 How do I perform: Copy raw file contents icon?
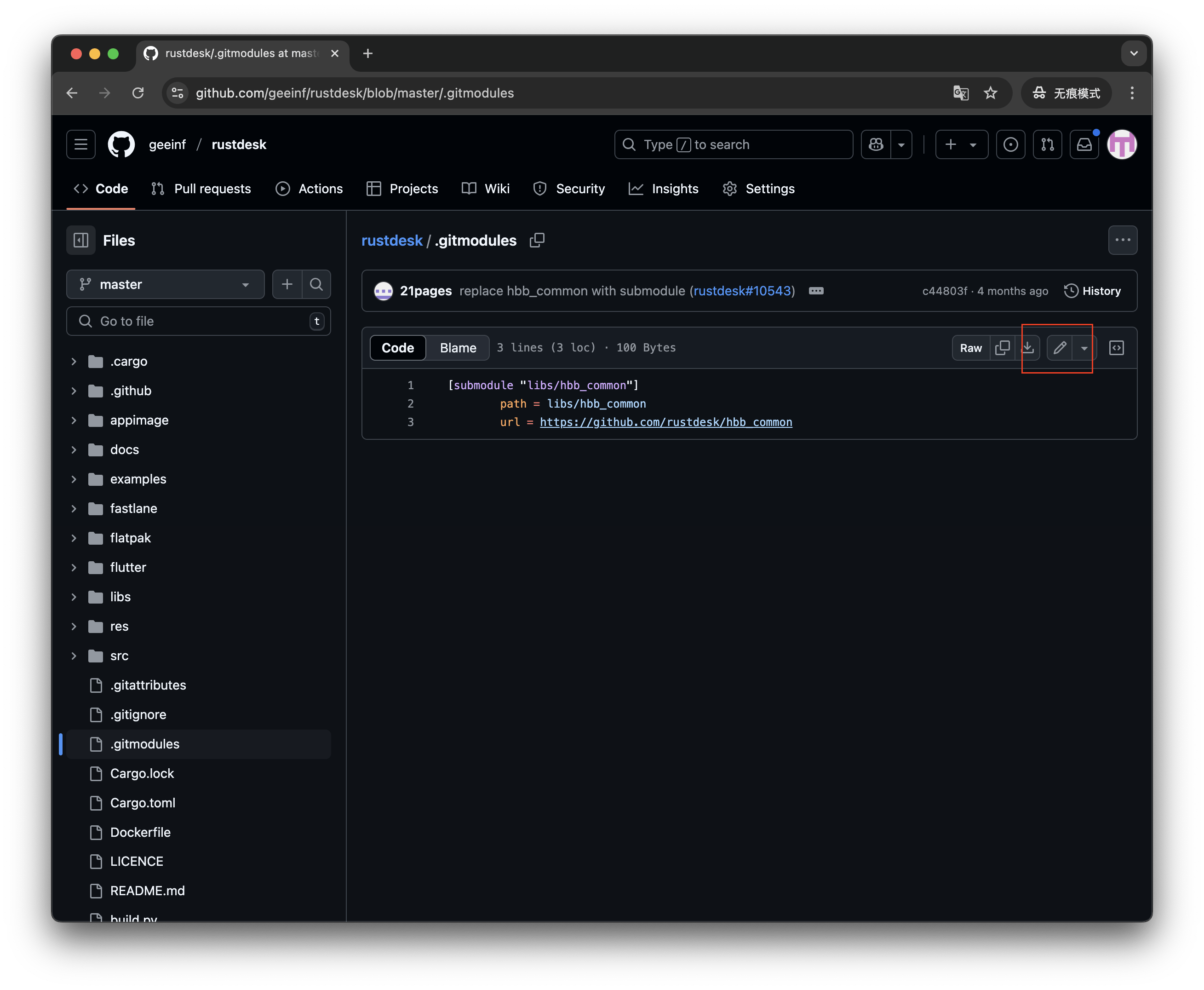(x=1002, y=348)
